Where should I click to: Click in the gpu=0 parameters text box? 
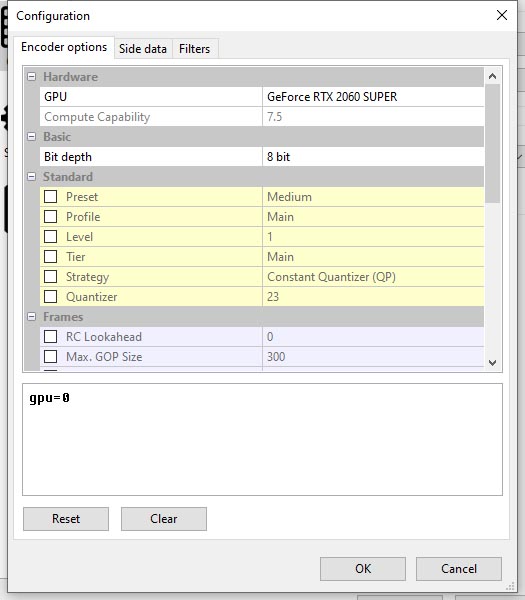(262, 439)
